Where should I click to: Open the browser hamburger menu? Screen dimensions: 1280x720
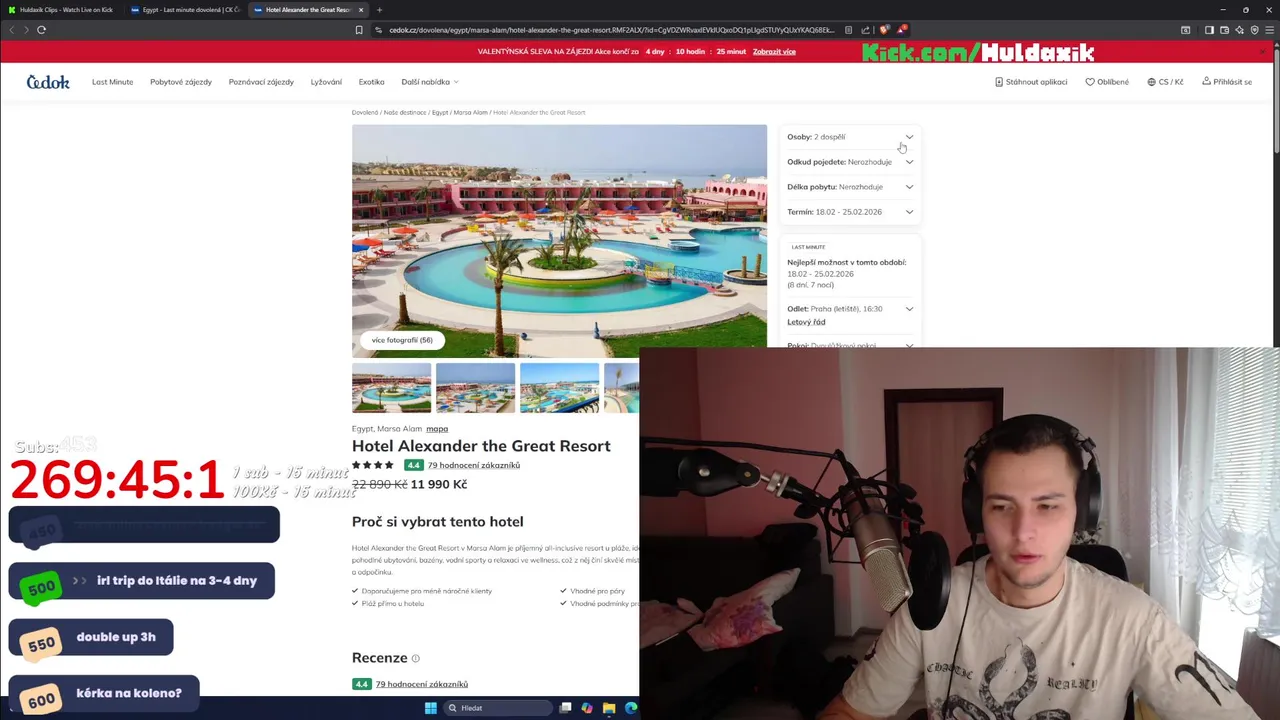coord(1269,30)
